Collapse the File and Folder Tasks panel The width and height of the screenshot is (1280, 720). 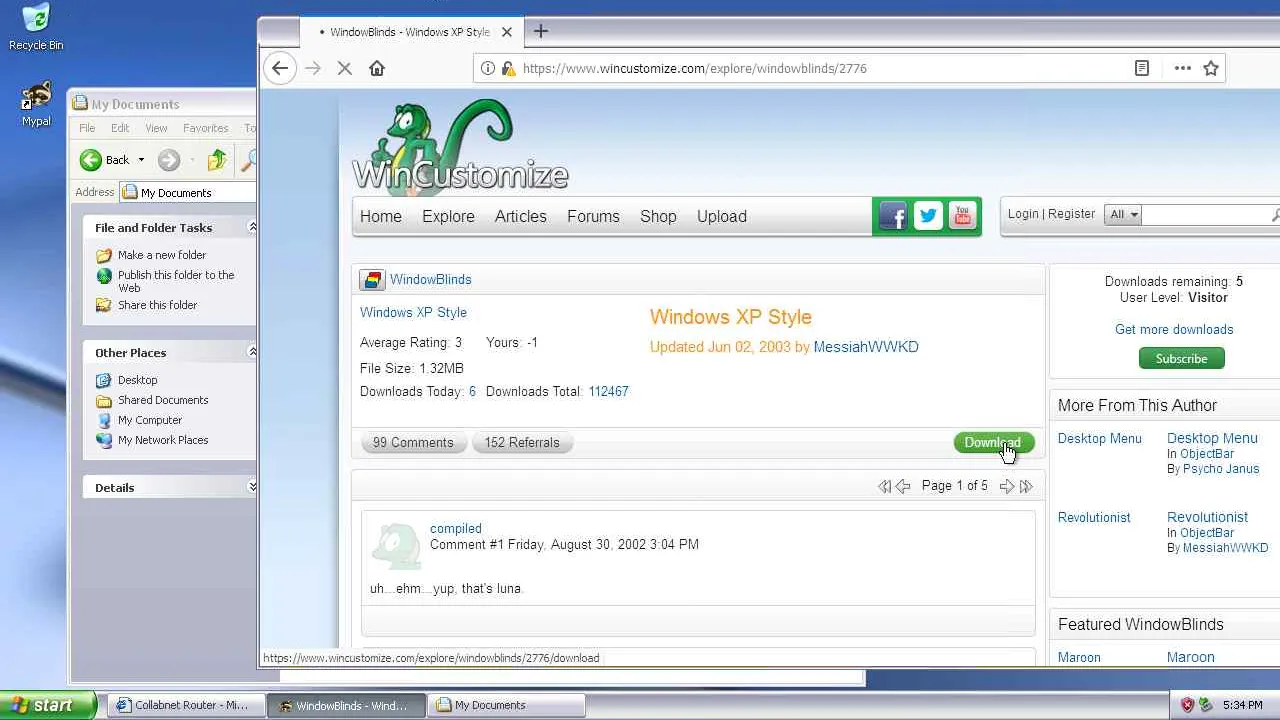[x=251, y=227]
